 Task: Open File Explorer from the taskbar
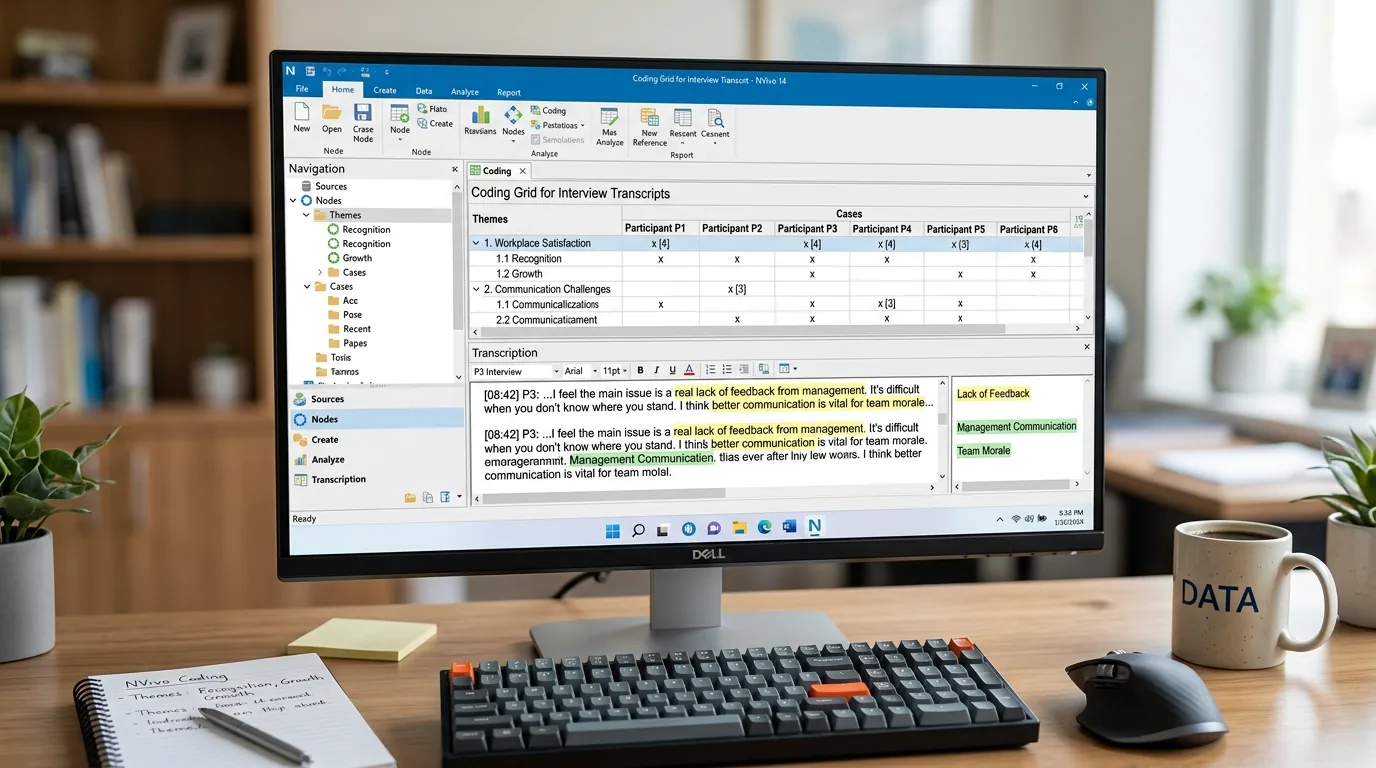click(740, 528)
